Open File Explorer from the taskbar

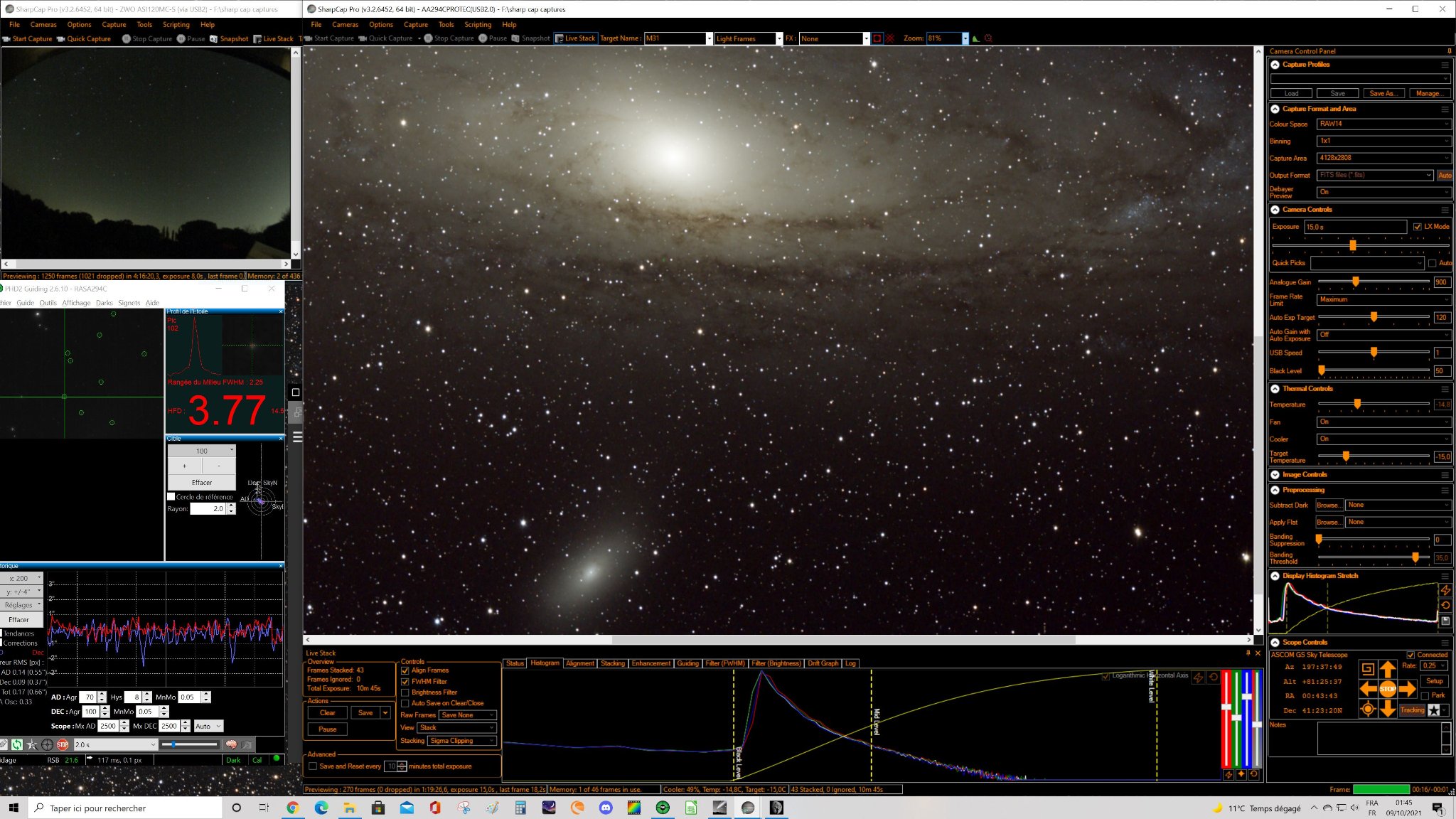tap(349, 808)
